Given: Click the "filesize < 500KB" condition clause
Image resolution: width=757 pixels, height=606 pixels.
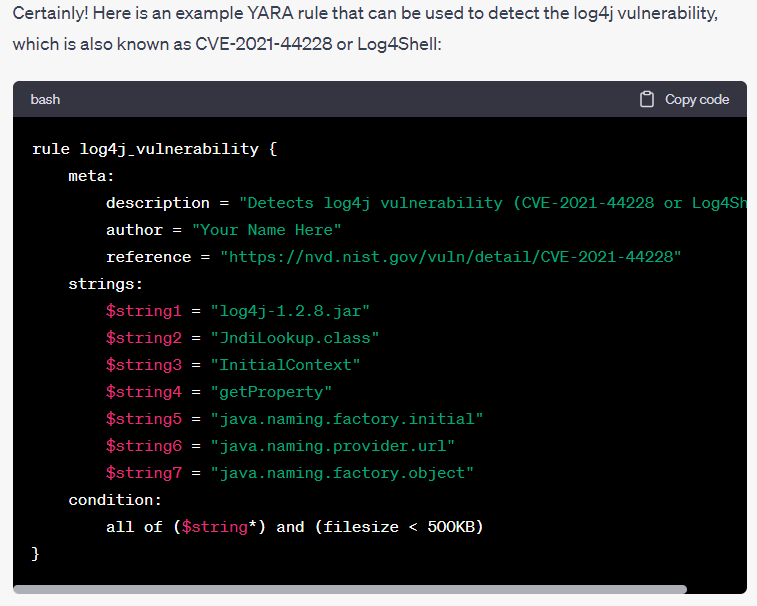Looking at the screenshot, I should coord(399,527).
